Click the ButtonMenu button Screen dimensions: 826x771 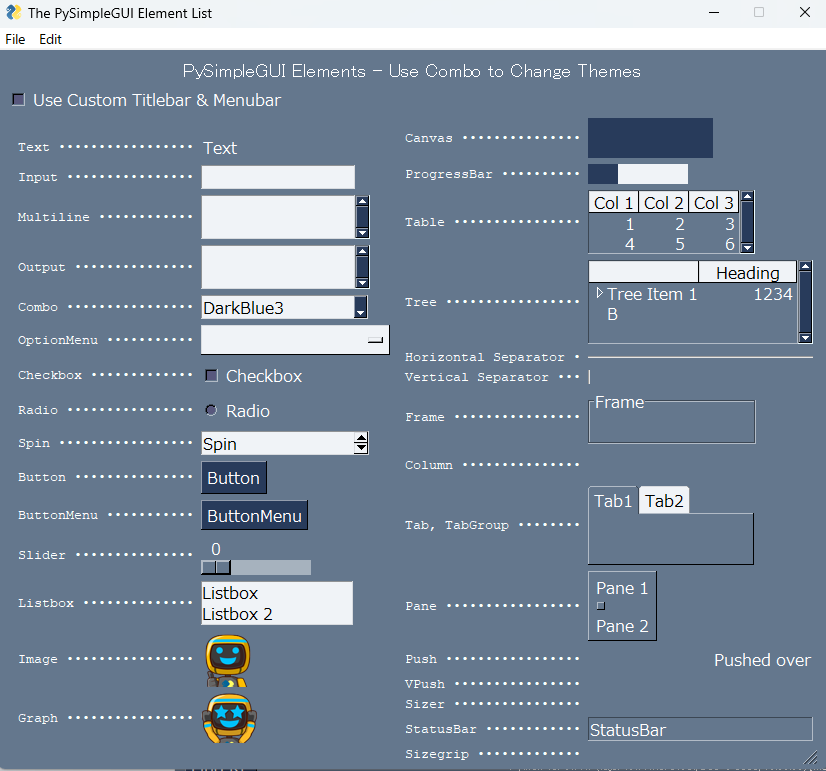point(254,516)
